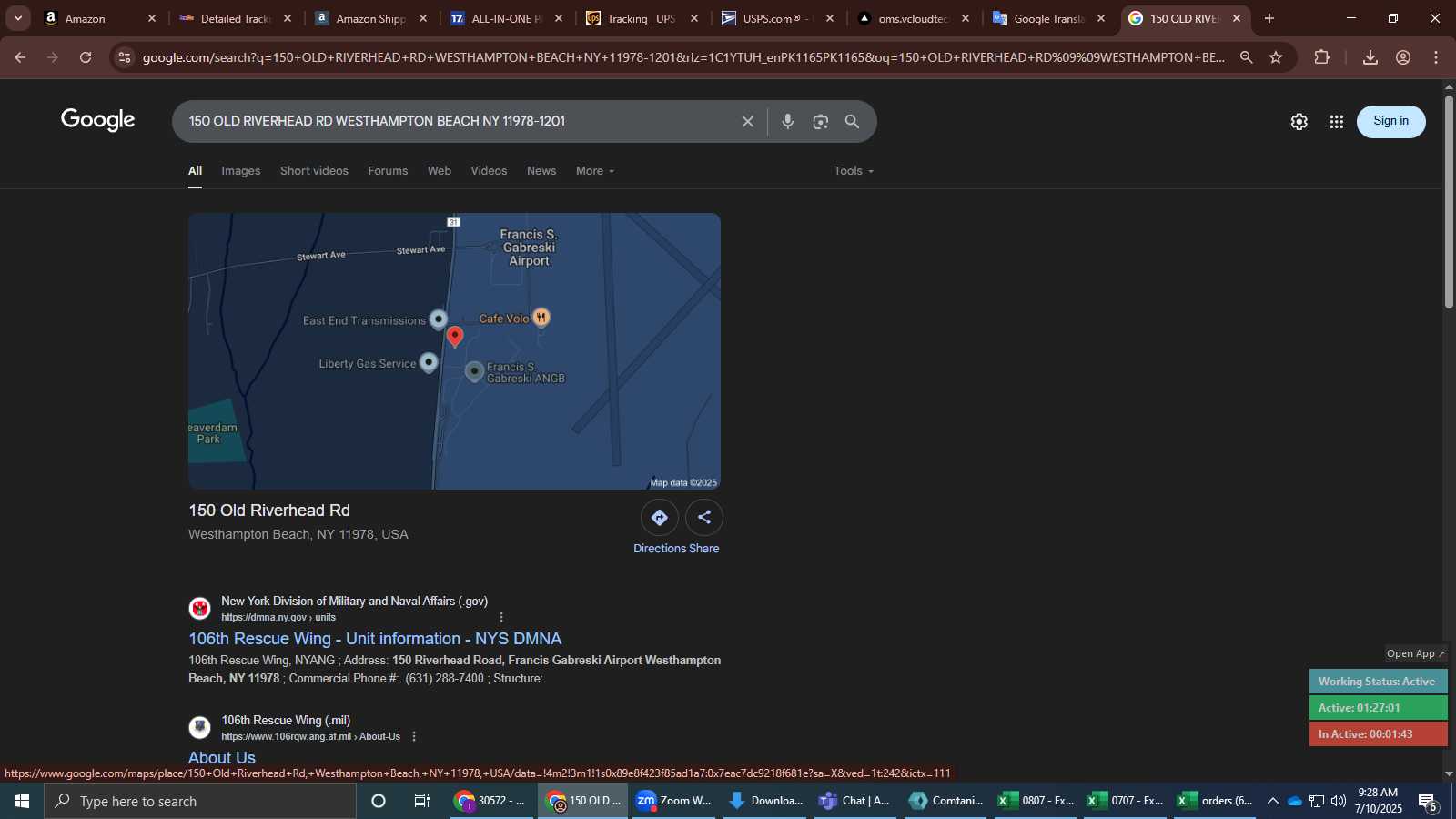Screen dimensions: 1456x819
Task: Click the magnifier search button
Action: tap(852, 121)
